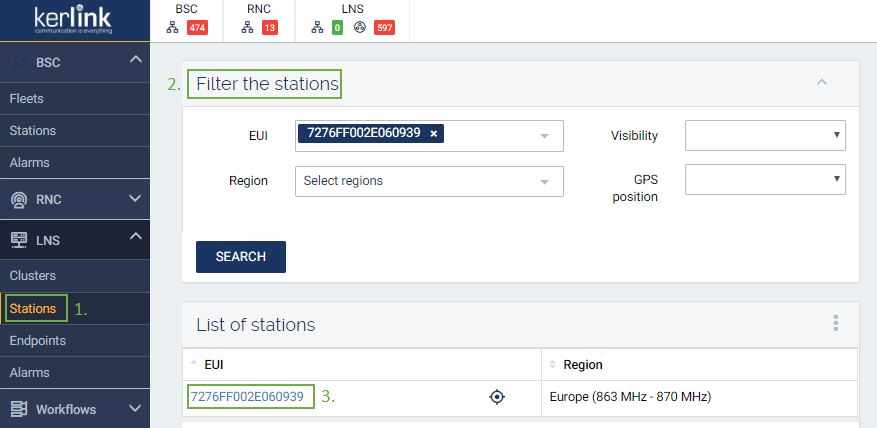Click the red 474 BSC alert badge
The image size is (877, 428).
click(x=197, y=27)
